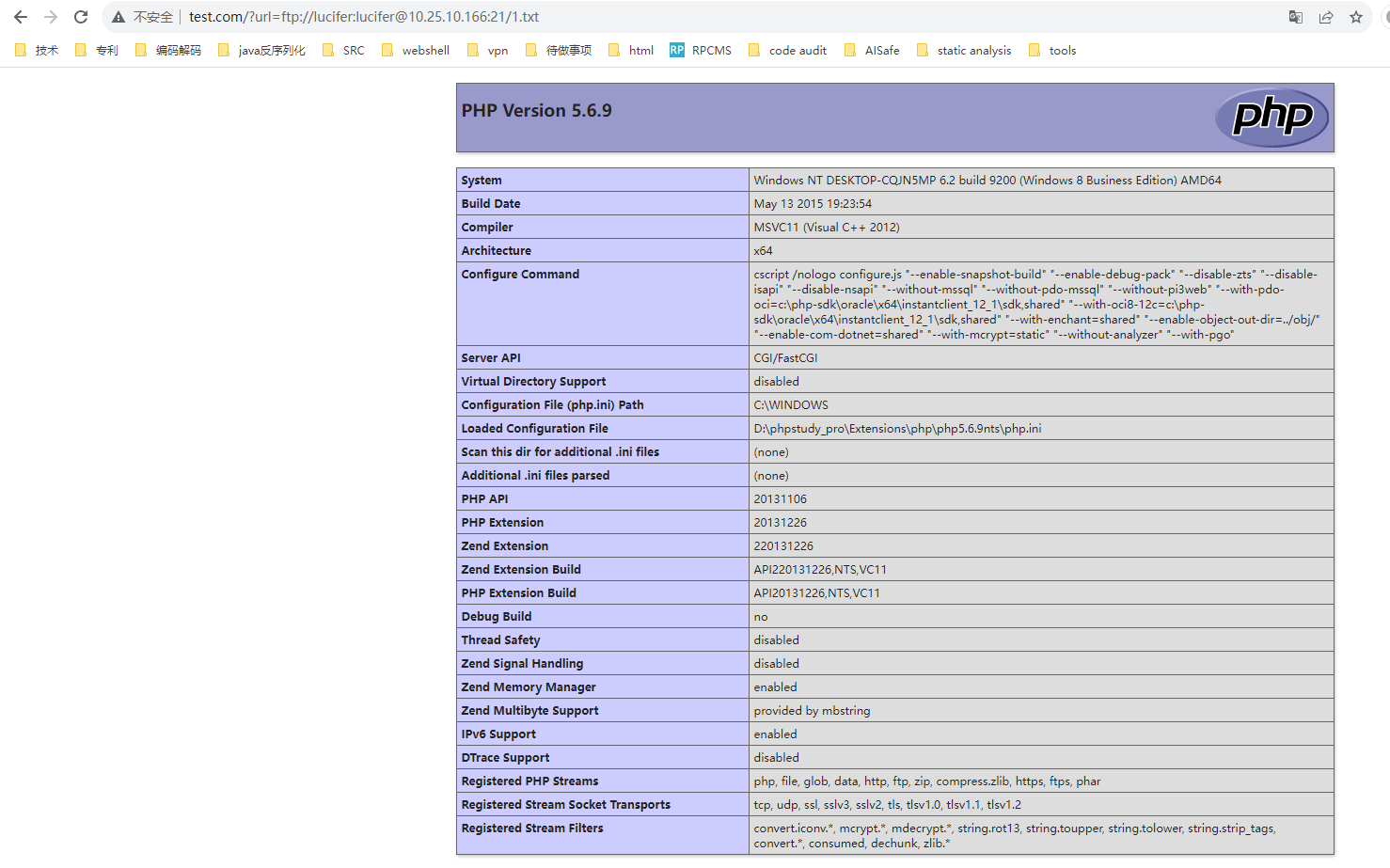1390x868 pixels.
Task: Open the html bookmark folder
Action: click(631, 51)
